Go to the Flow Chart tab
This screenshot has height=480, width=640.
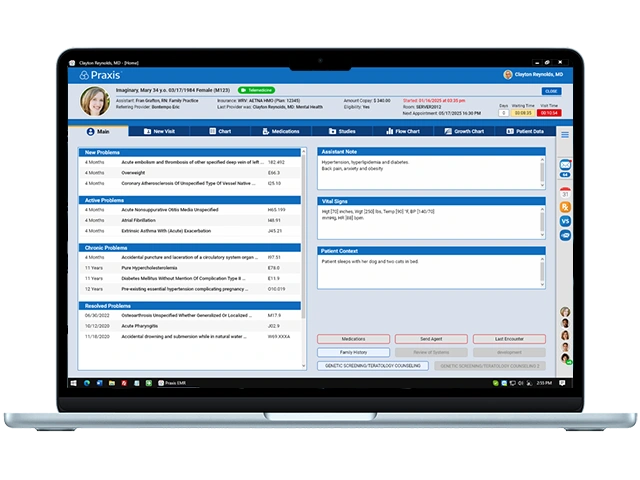pos(403,131)
